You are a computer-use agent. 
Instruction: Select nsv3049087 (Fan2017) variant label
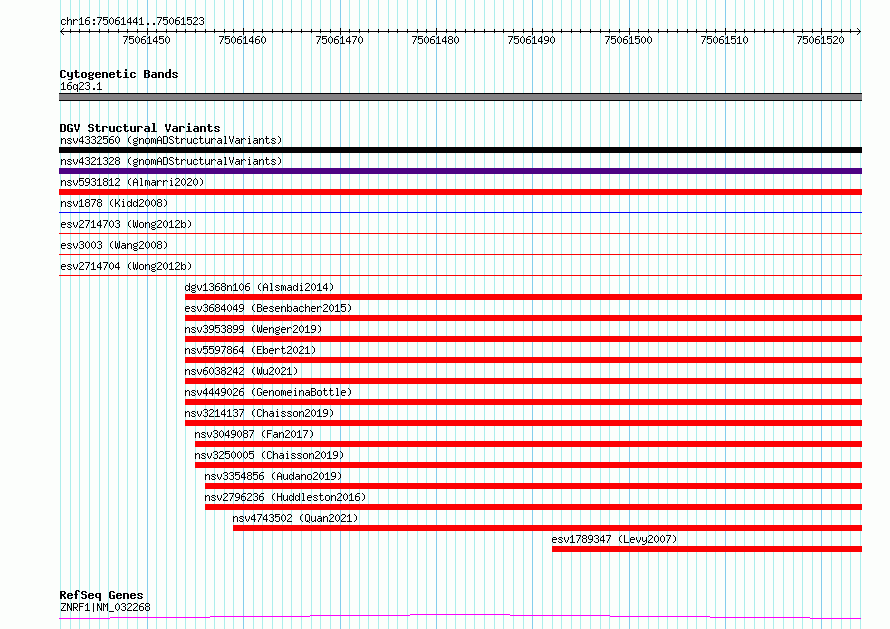pos(254,434)
